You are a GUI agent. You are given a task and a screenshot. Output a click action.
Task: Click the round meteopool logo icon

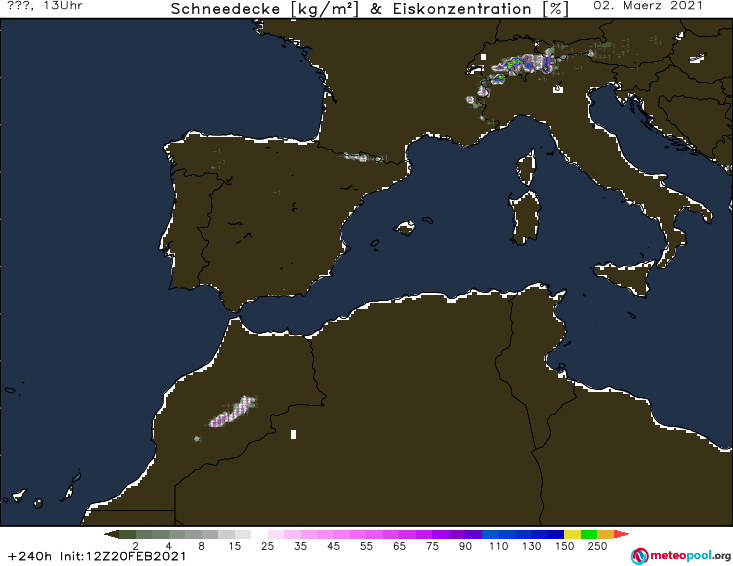(639, 556)
